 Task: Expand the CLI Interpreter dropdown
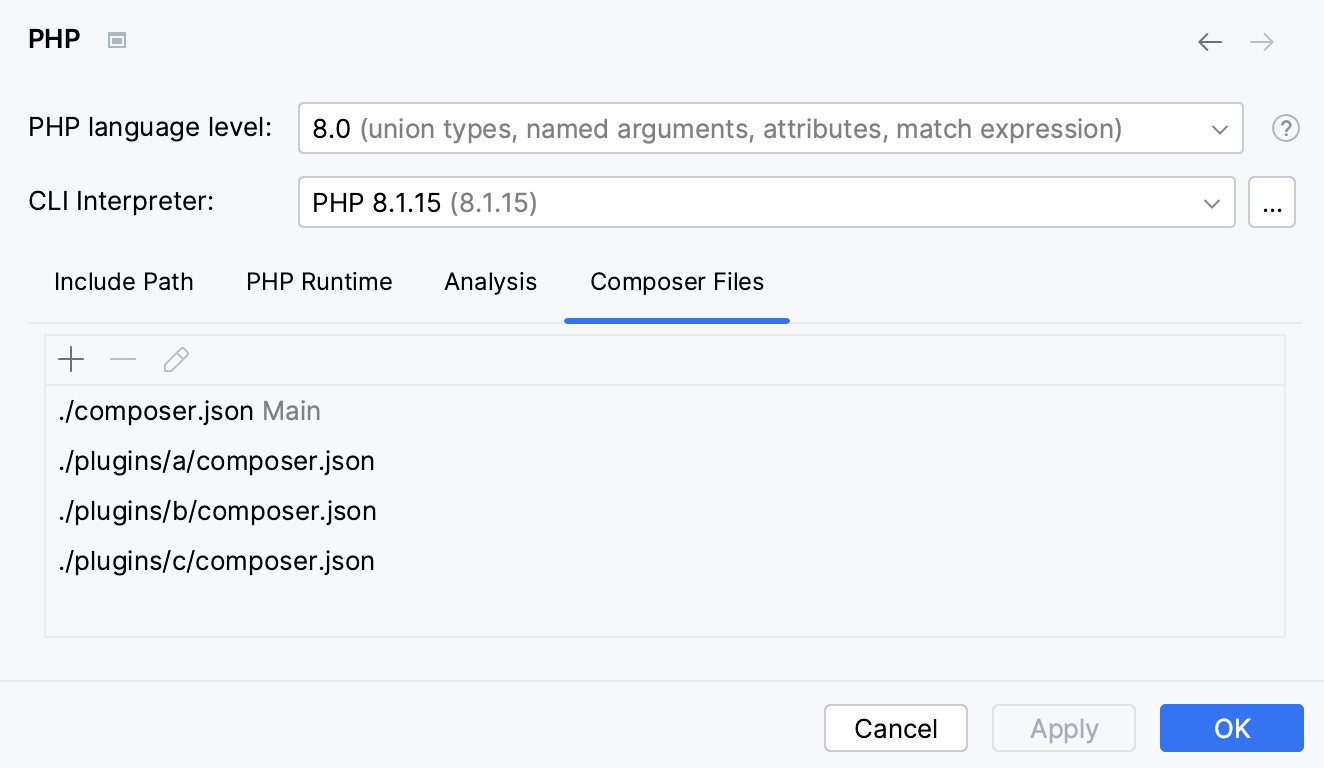[1213, 202]
